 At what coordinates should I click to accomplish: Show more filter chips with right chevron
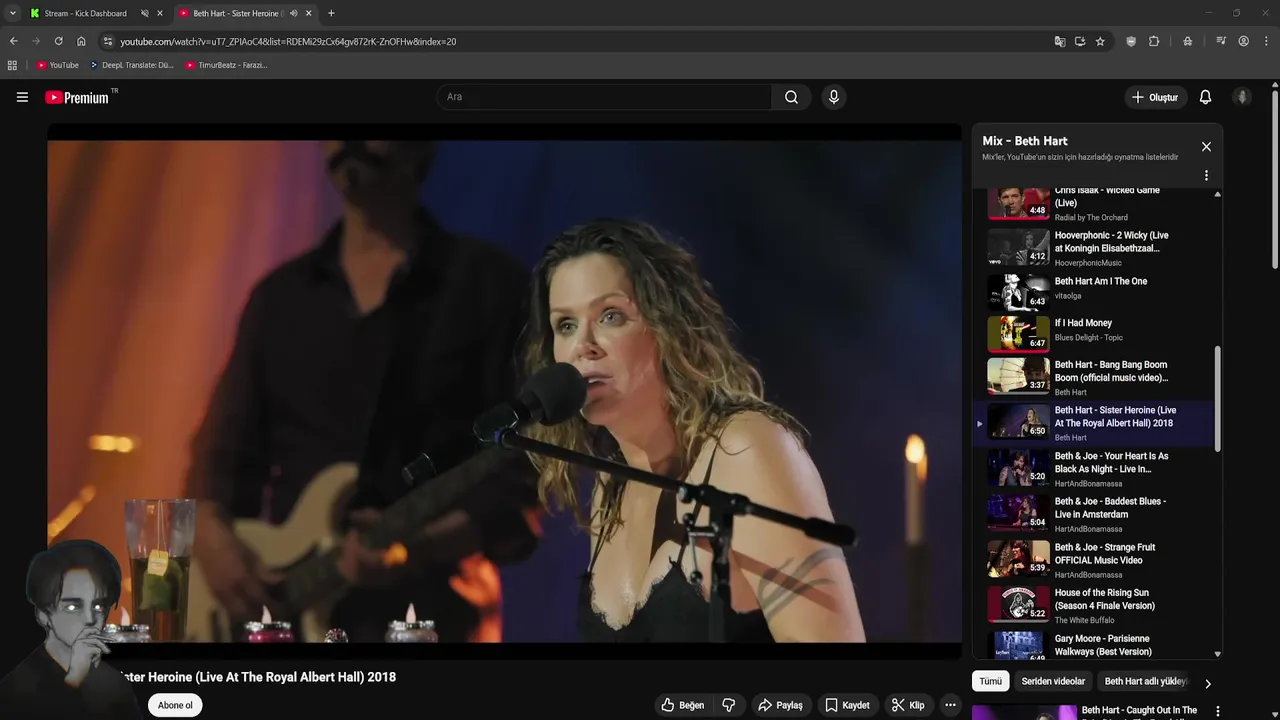click(x=1207, y=684)
